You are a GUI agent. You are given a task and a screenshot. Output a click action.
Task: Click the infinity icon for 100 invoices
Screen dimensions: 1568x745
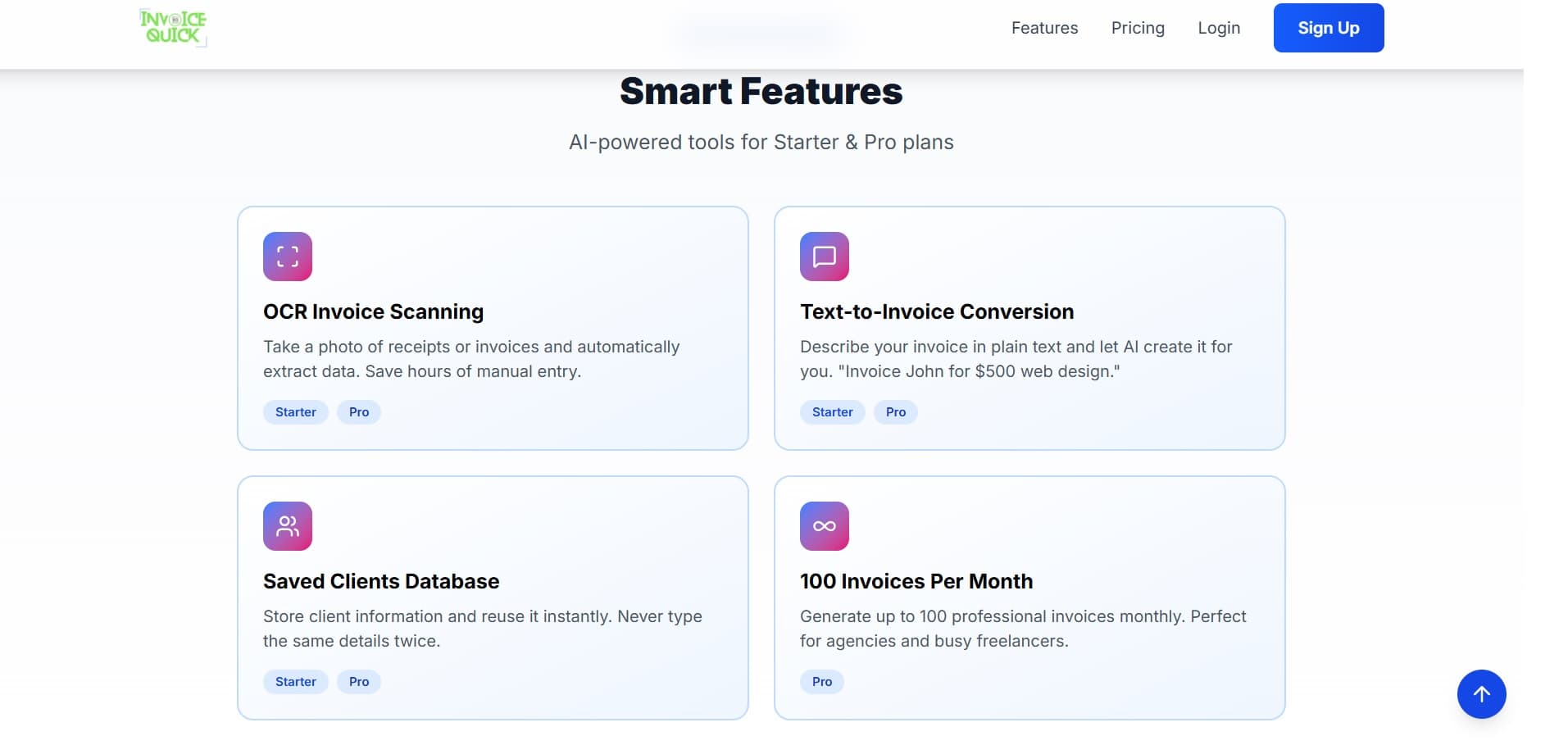[824, 526]
